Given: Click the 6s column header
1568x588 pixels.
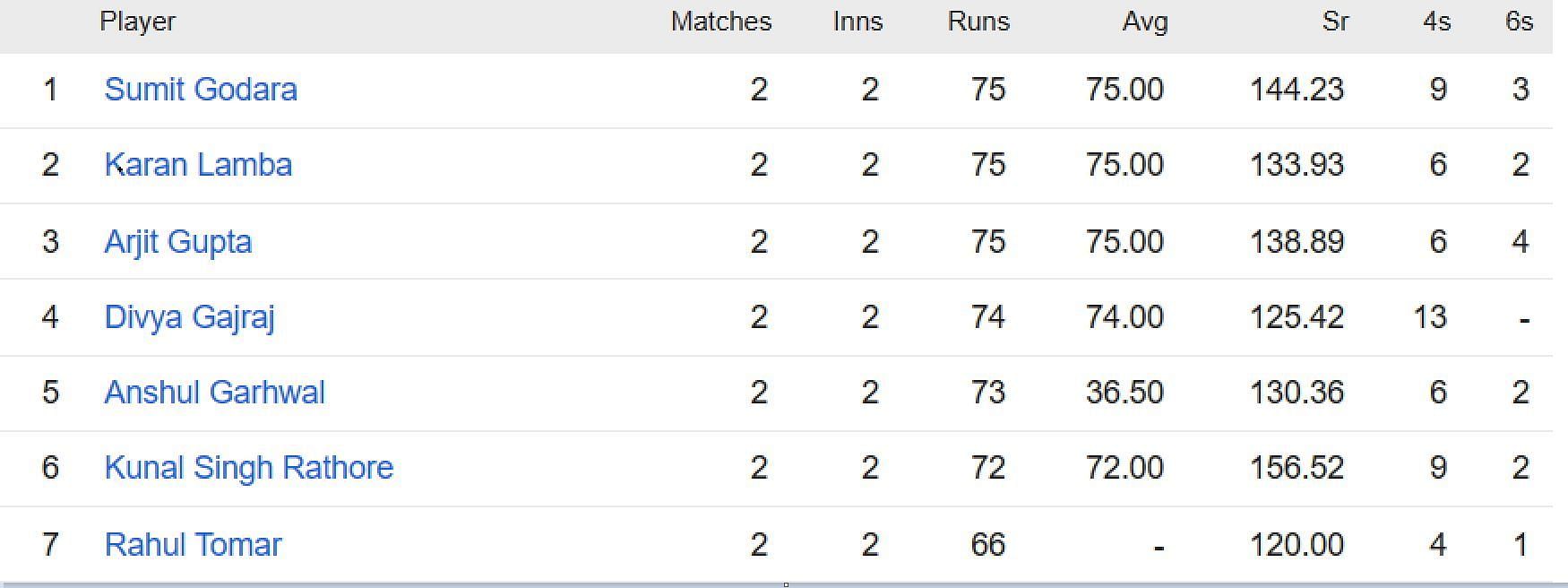Looking at the screenshot, I should [x=1520, y=22].
